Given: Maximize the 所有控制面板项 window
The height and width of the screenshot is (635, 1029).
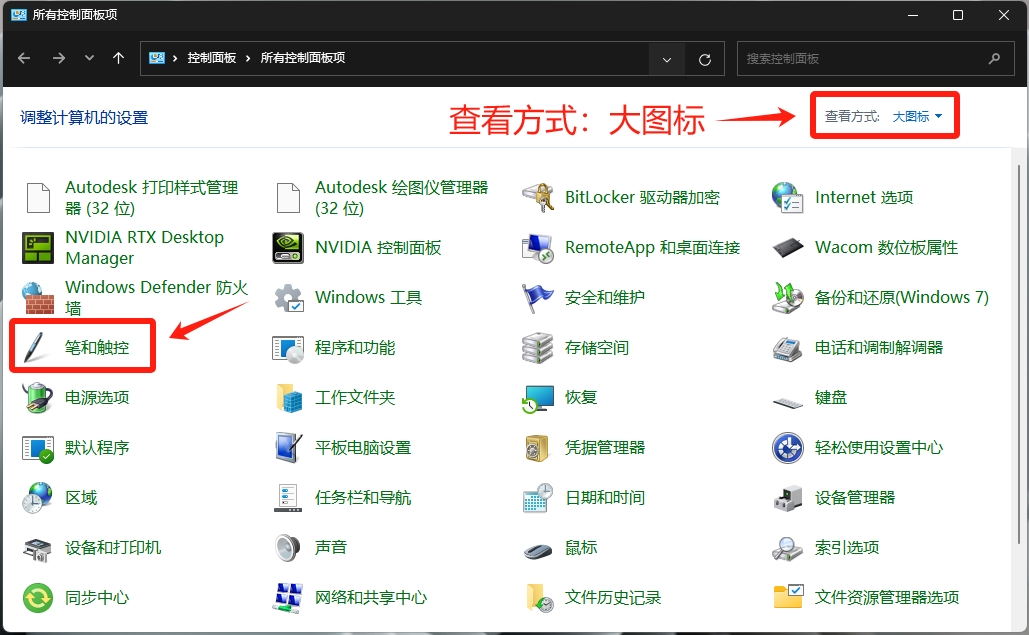Looking at the screenshot, I should (958, 15).
